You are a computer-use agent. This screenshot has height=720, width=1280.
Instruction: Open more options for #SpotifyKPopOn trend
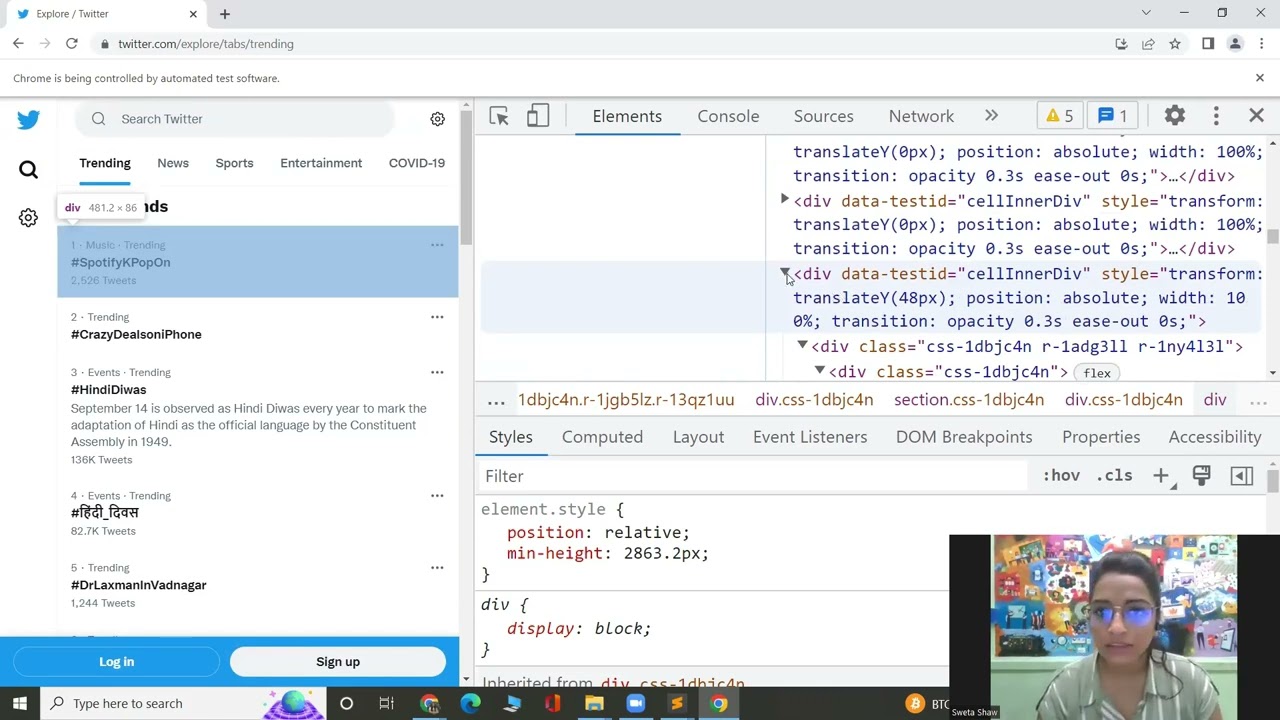click(437, 245)
